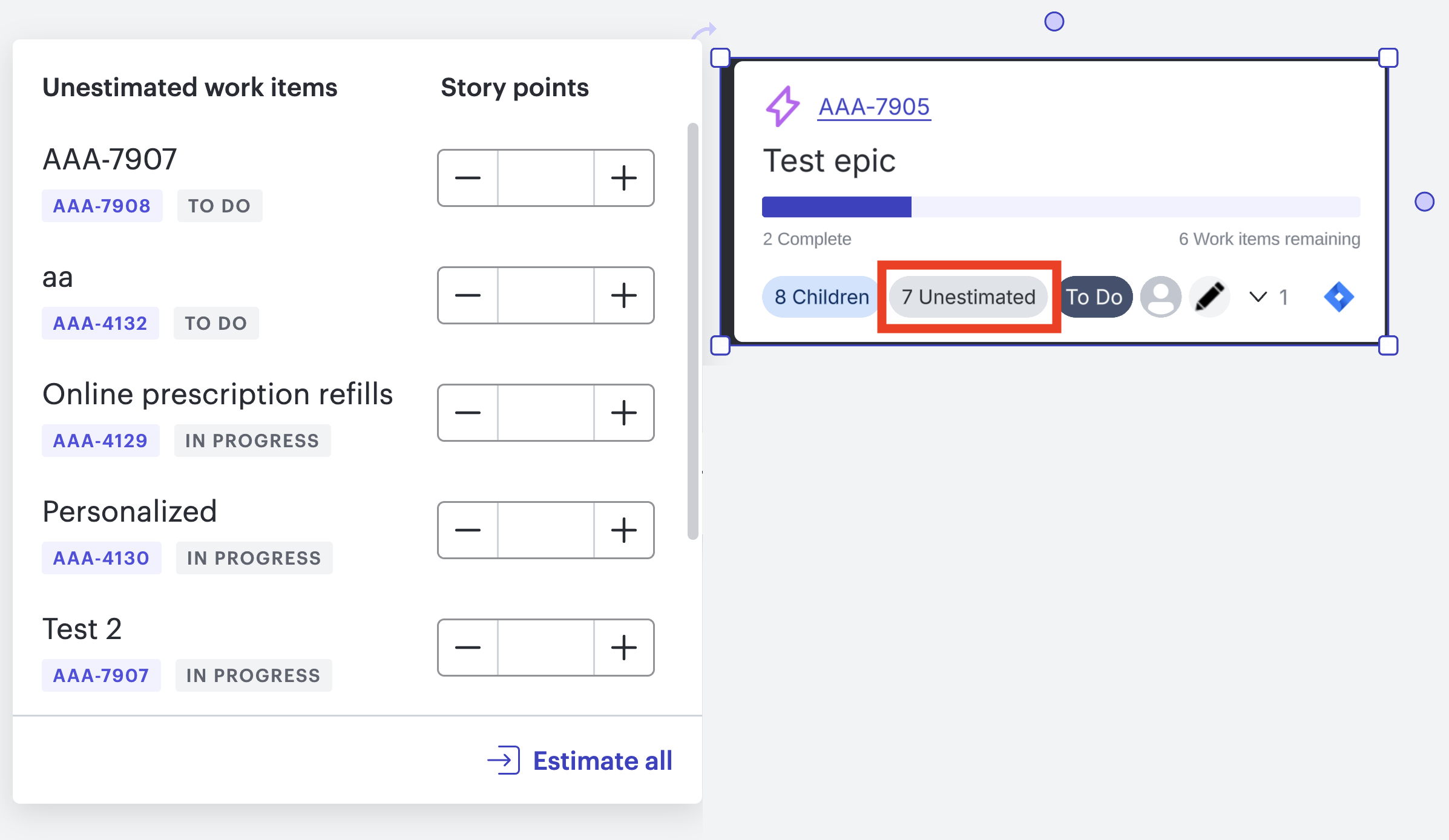Screen dimensions: 1449x840
Task: Click the purple lightning epic icon
Action: tap(782, 106)
